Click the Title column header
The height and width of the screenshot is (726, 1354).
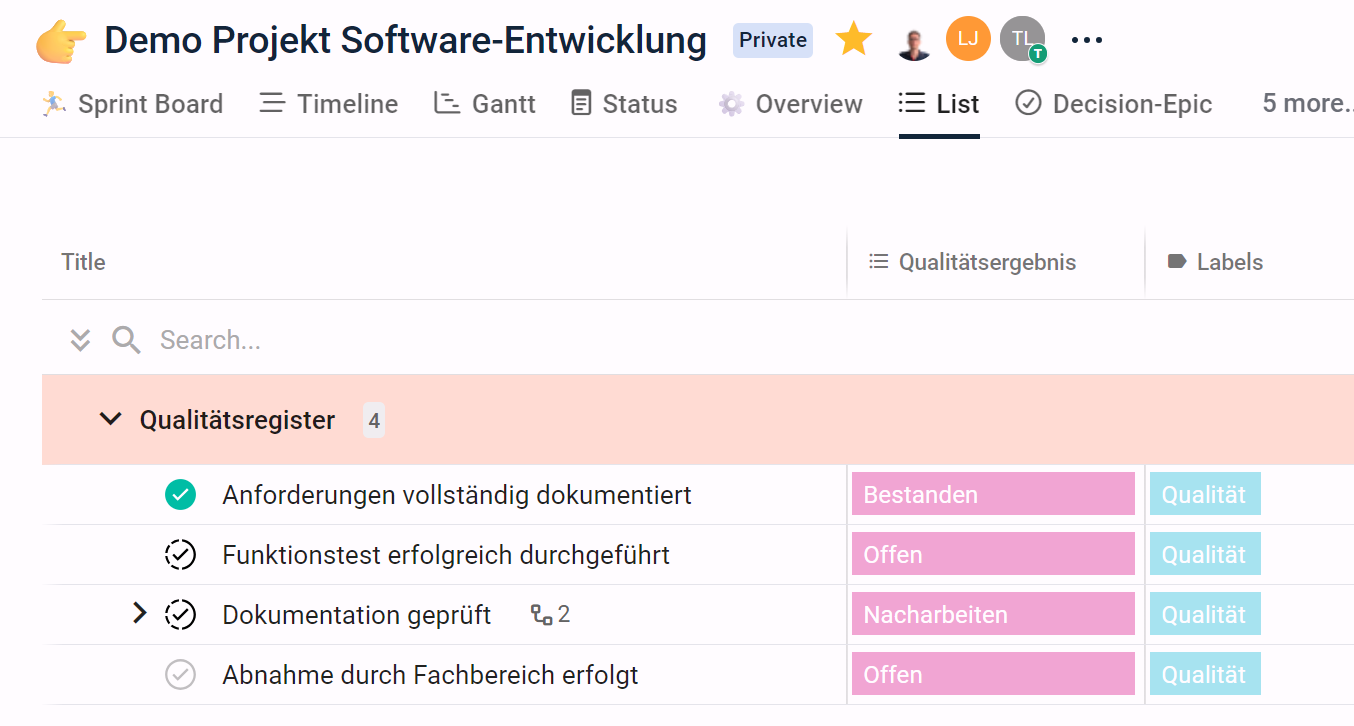[x=83, y=262]
